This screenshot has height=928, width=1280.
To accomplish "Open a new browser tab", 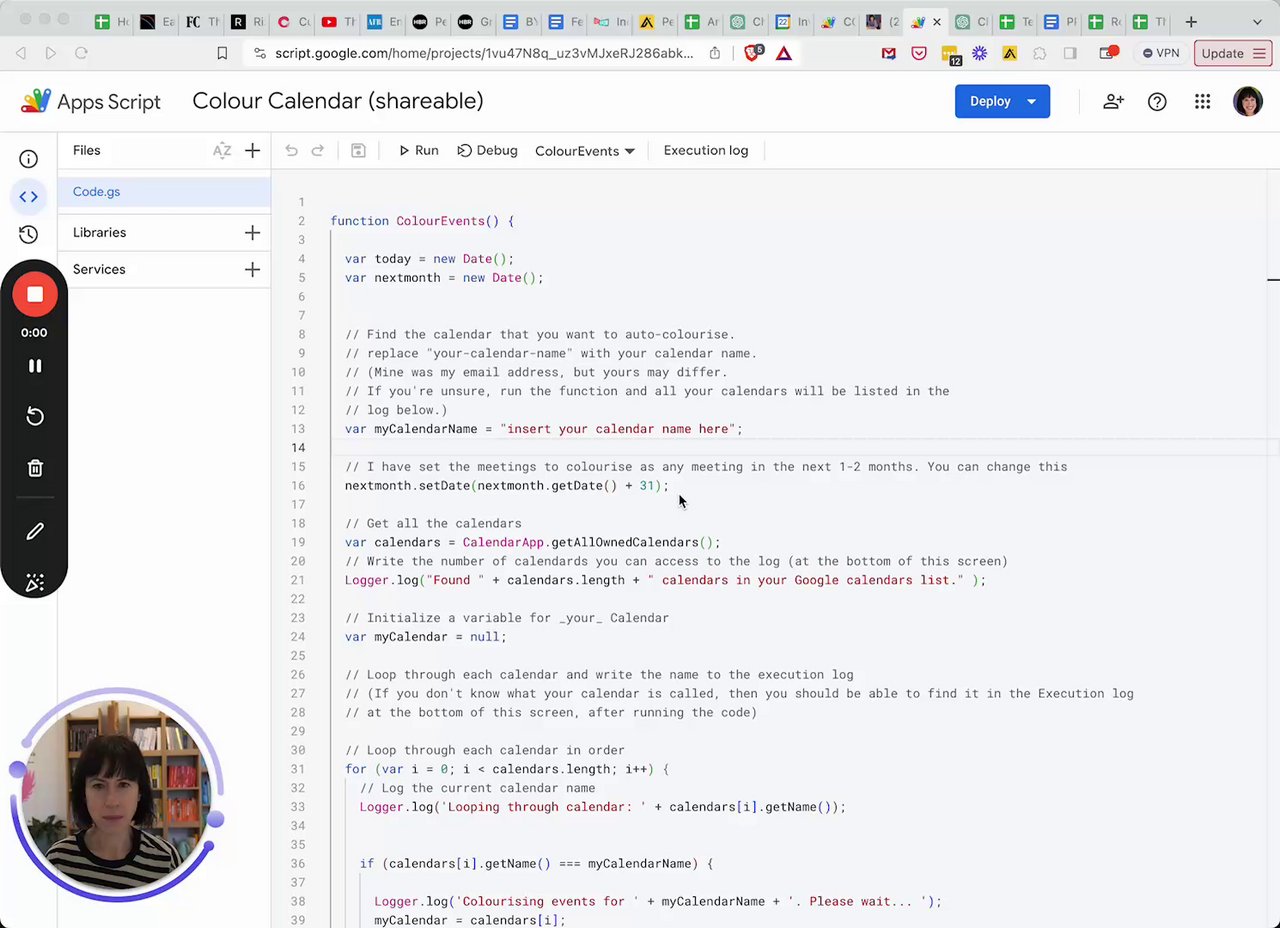I will click(1190, 21).
